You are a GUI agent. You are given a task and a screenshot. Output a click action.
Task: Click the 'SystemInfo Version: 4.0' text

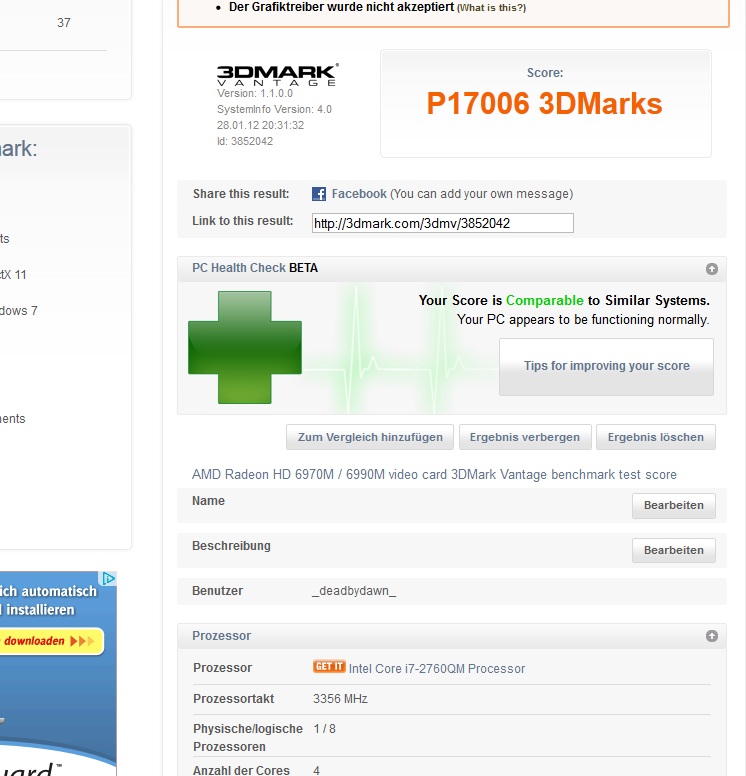(274, 109)
